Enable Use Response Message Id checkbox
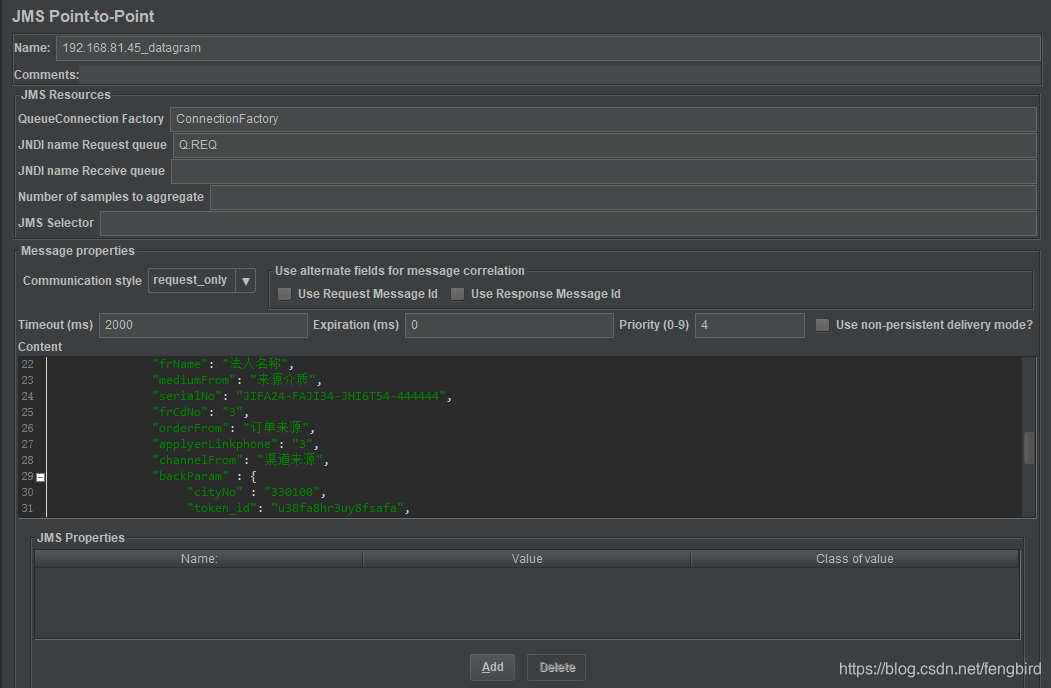Viewport: 1051px width, 688px height. click(458, 294)
